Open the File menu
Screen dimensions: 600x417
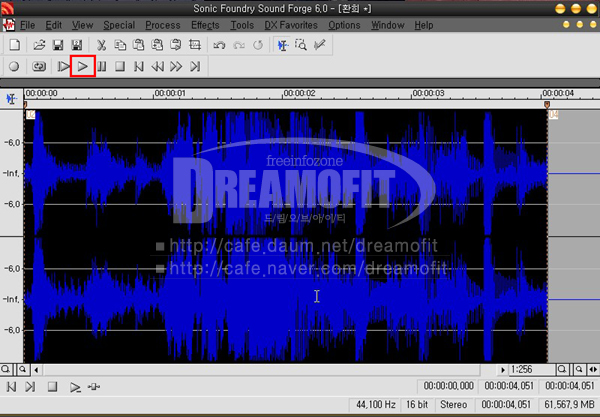tap(28, 25)
